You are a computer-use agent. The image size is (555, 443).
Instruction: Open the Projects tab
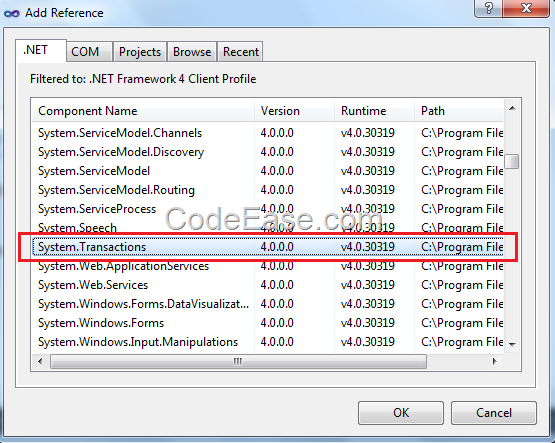pyautogui.click(x=140, y=52)
